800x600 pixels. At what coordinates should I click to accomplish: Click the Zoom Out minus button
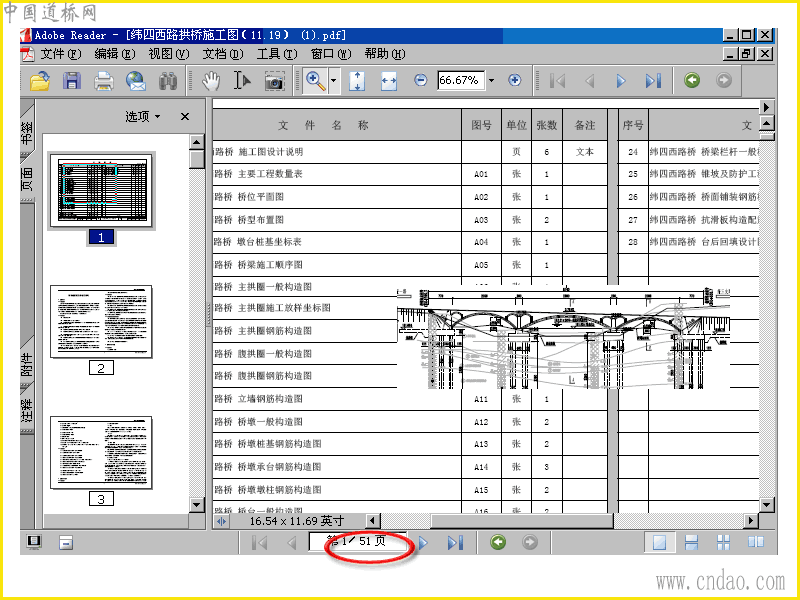(x=420, y=80)
